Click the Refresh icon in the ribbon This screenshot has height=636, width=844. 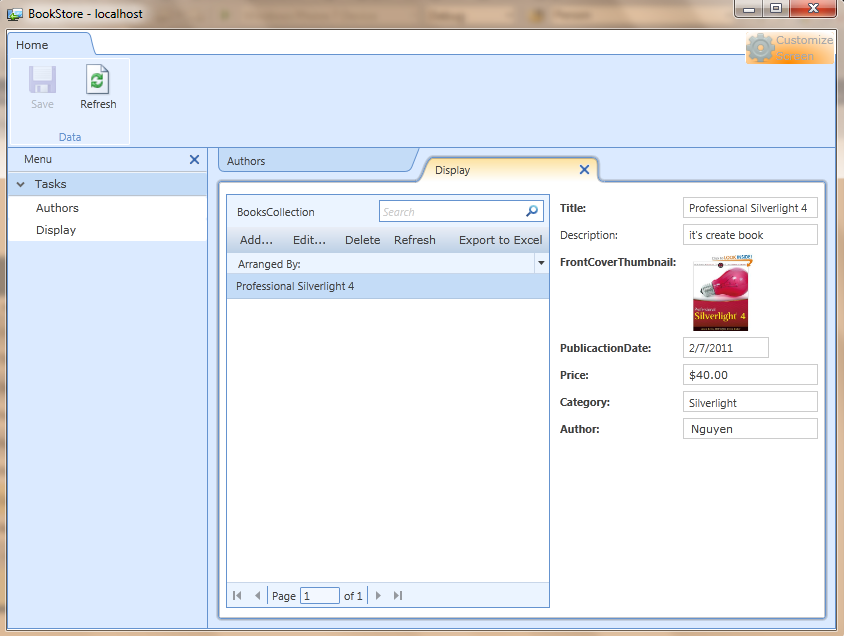(98, 81)
